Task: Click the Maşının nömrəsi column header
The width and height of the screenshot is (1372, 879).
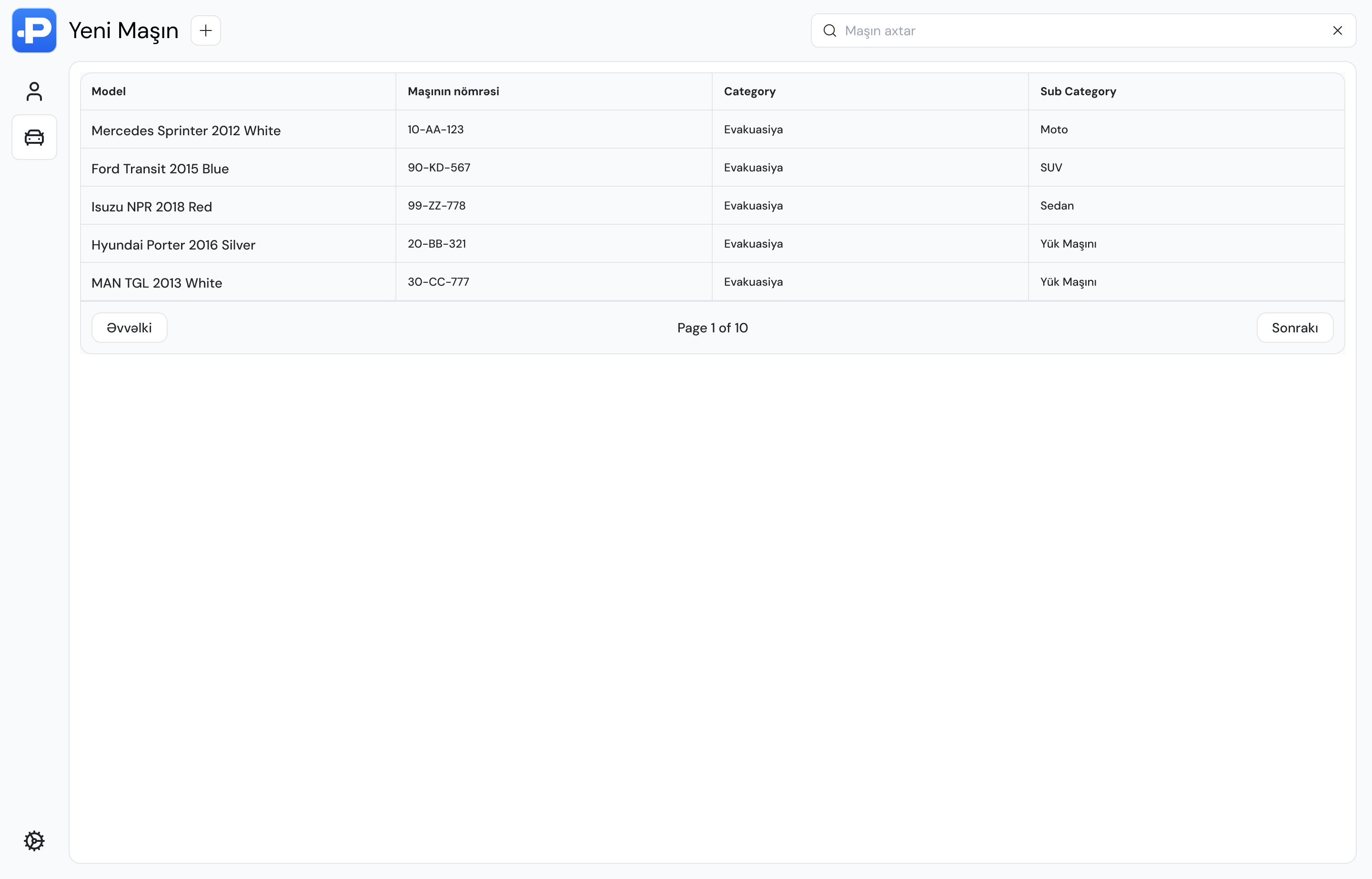Action: (453, 91)
